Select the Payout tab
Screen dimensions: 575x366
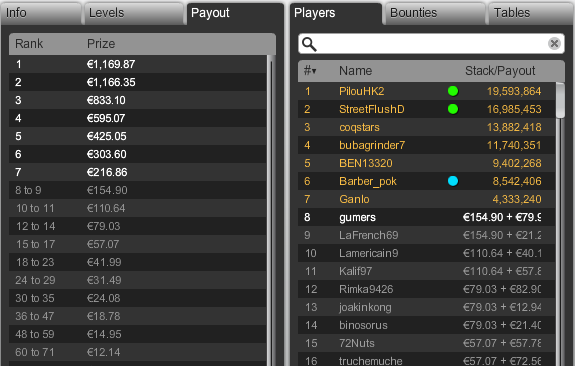pyautogui.click(x=235, y=13)
